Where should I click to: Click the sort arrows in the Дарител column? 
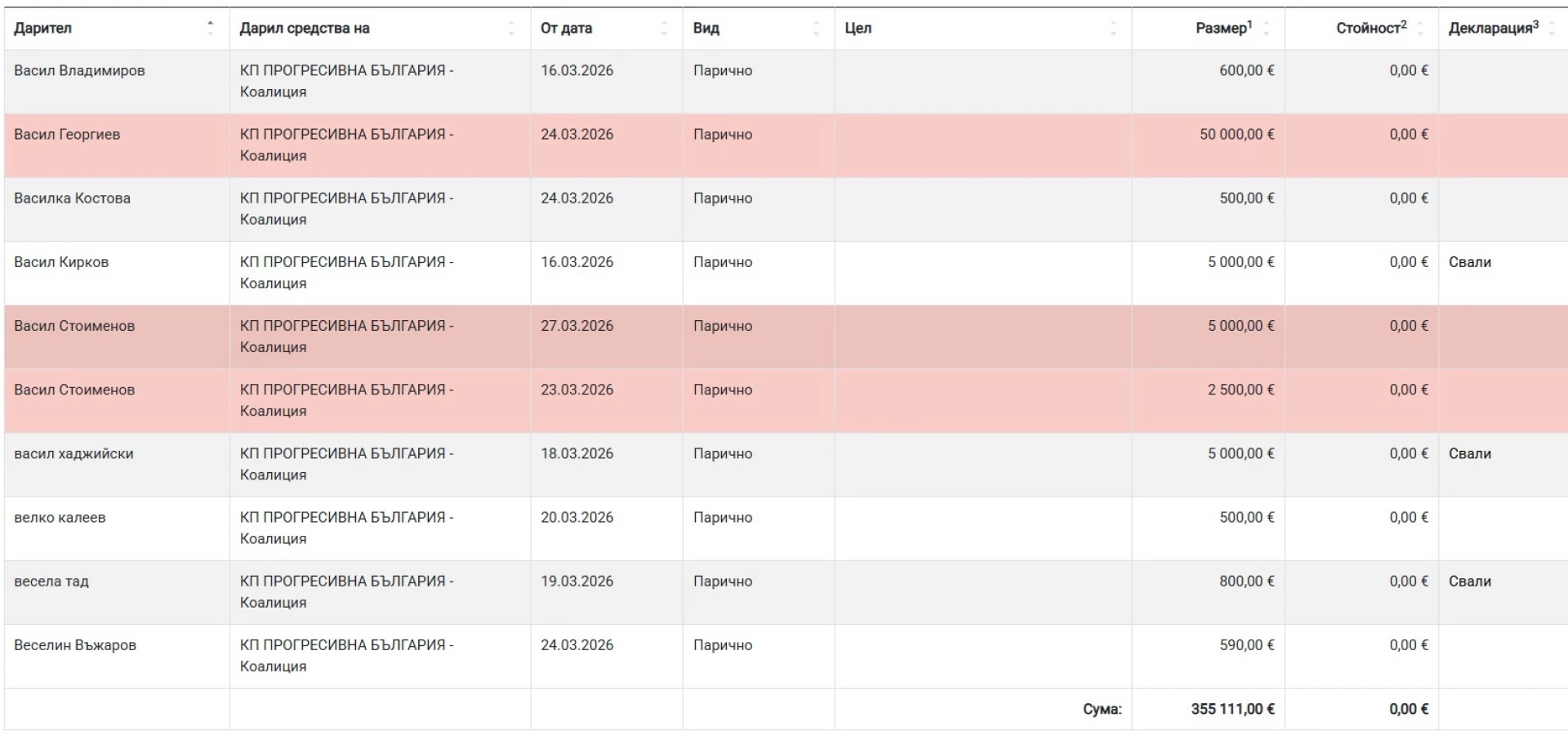pyautogui.click(x=210, y=29)
